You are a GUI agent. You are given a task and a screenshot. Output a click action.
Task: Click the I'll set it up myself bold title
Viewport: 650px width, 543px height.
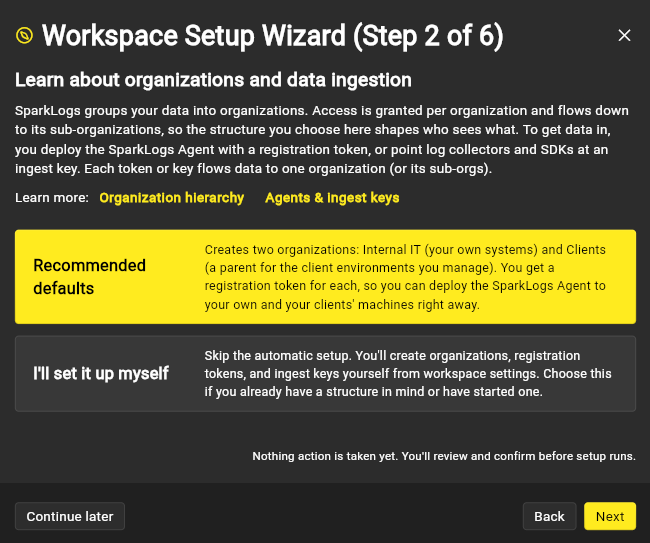101,373
